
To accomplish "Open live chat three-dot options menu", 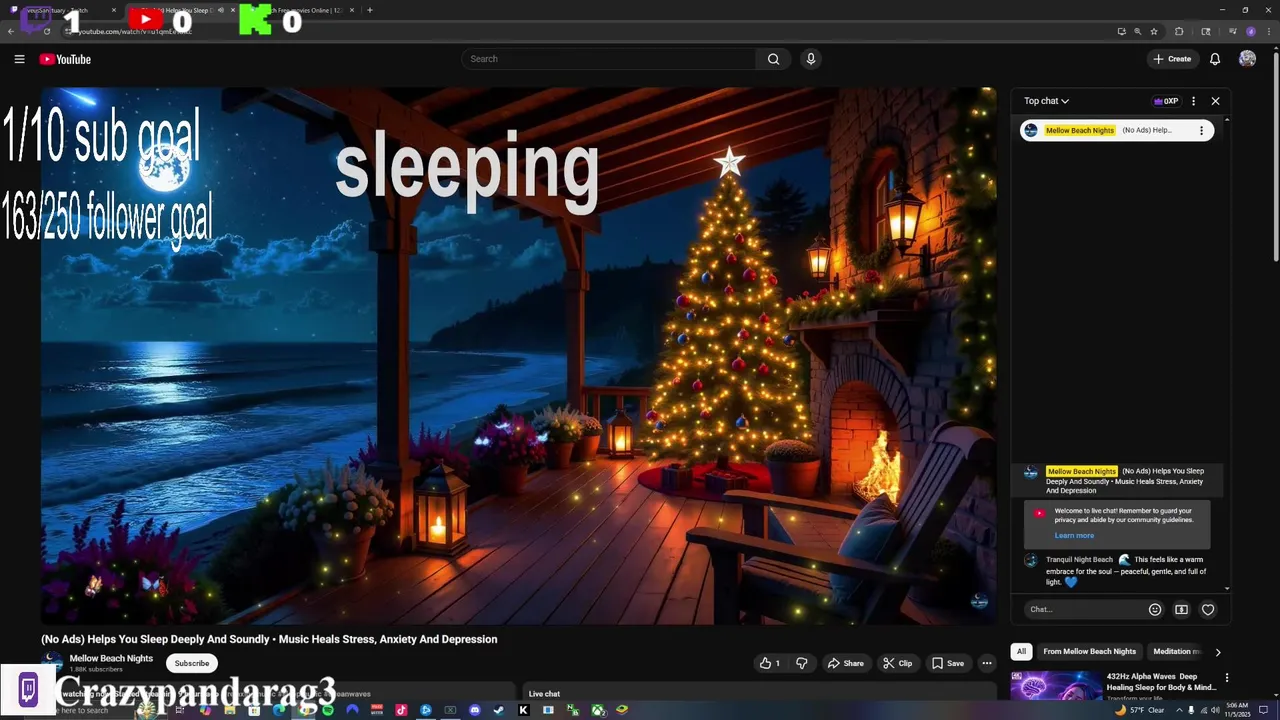I will (x=1193, y=101).
